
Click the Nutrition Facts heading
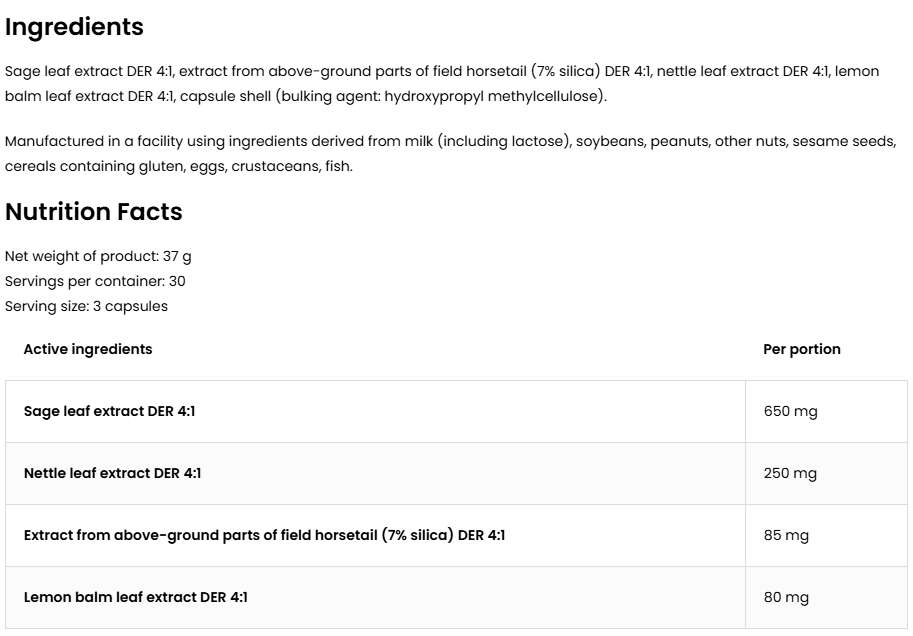coord(94,212)
